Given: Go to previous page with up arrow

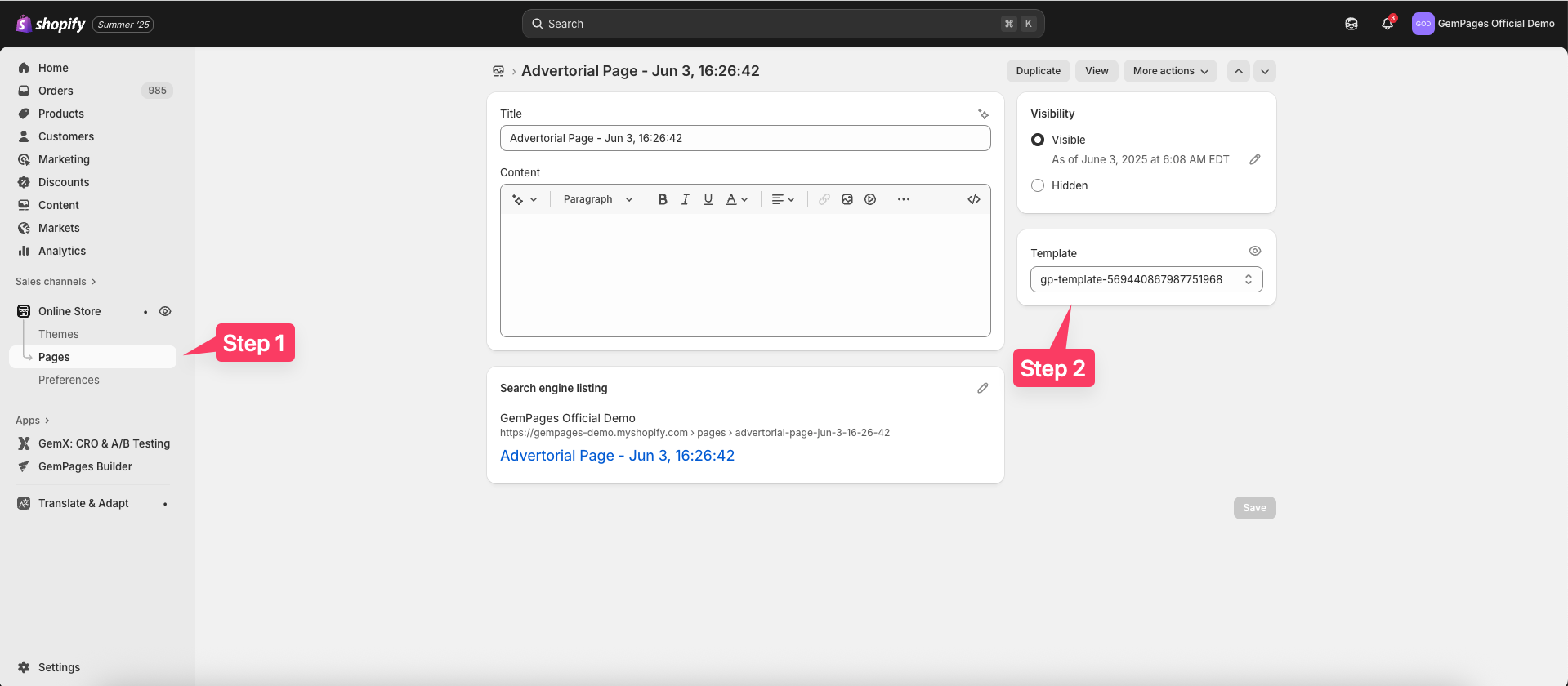Looking at the screenshot, I should click(x=1239, y=71).
